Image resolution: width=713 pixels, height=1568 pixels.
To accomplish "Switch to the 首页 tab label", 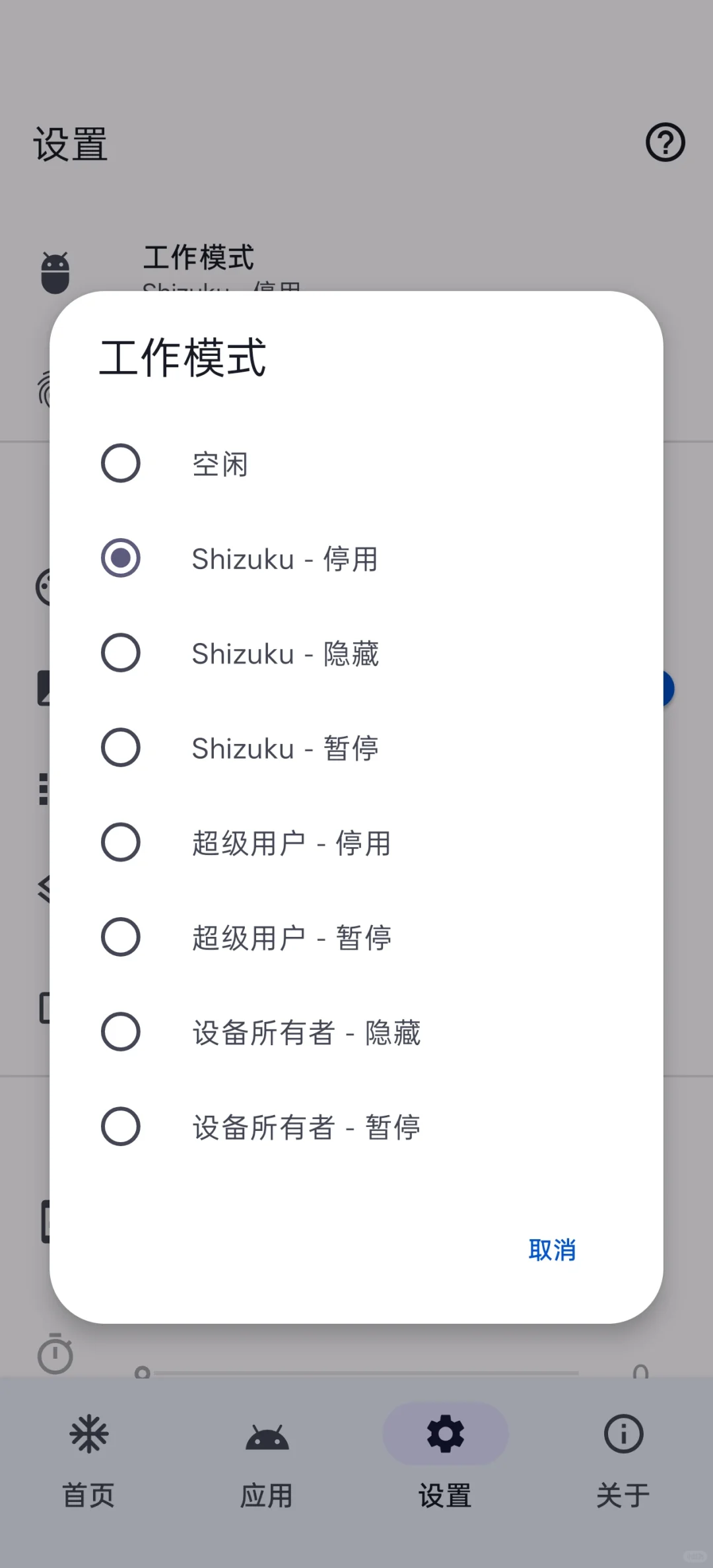I will [x=89, y=1495].
